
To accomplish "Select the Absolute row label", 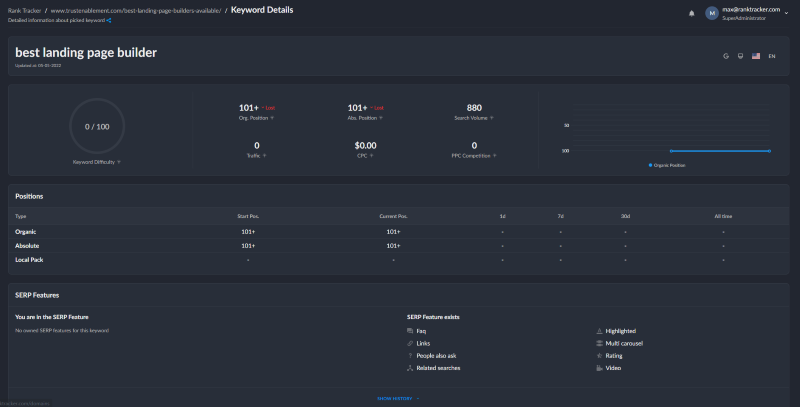I will pos(27,246).
